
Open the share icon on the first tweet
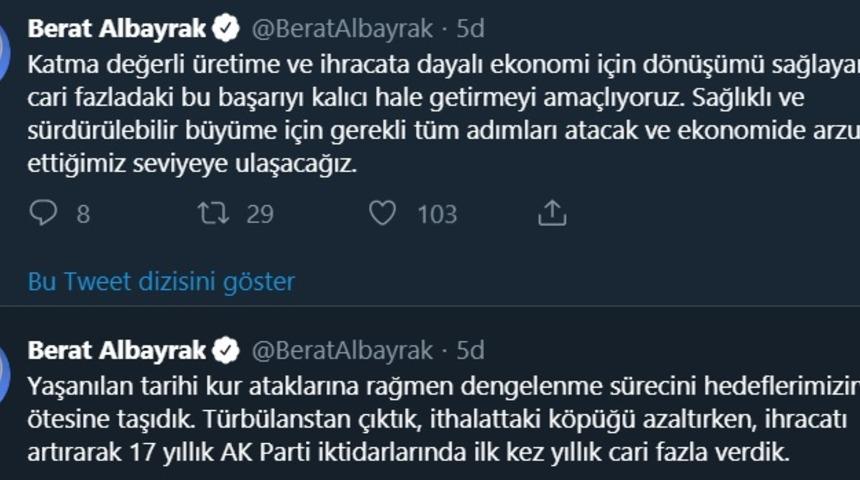point(552,213)
